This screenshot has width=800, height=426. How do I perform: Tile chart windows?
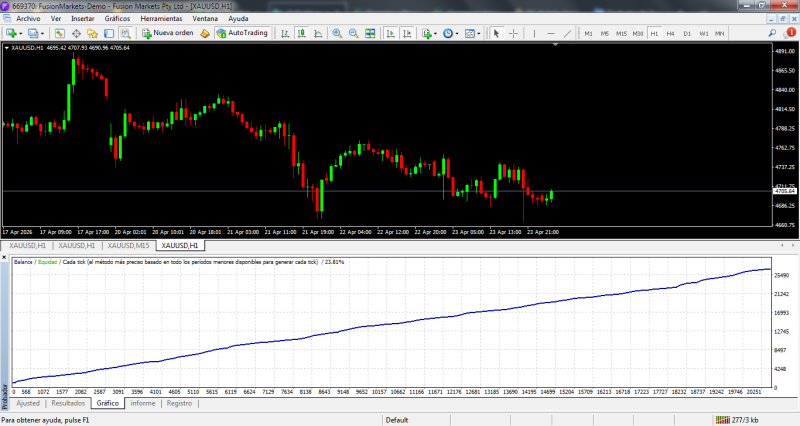coord(370,33)
